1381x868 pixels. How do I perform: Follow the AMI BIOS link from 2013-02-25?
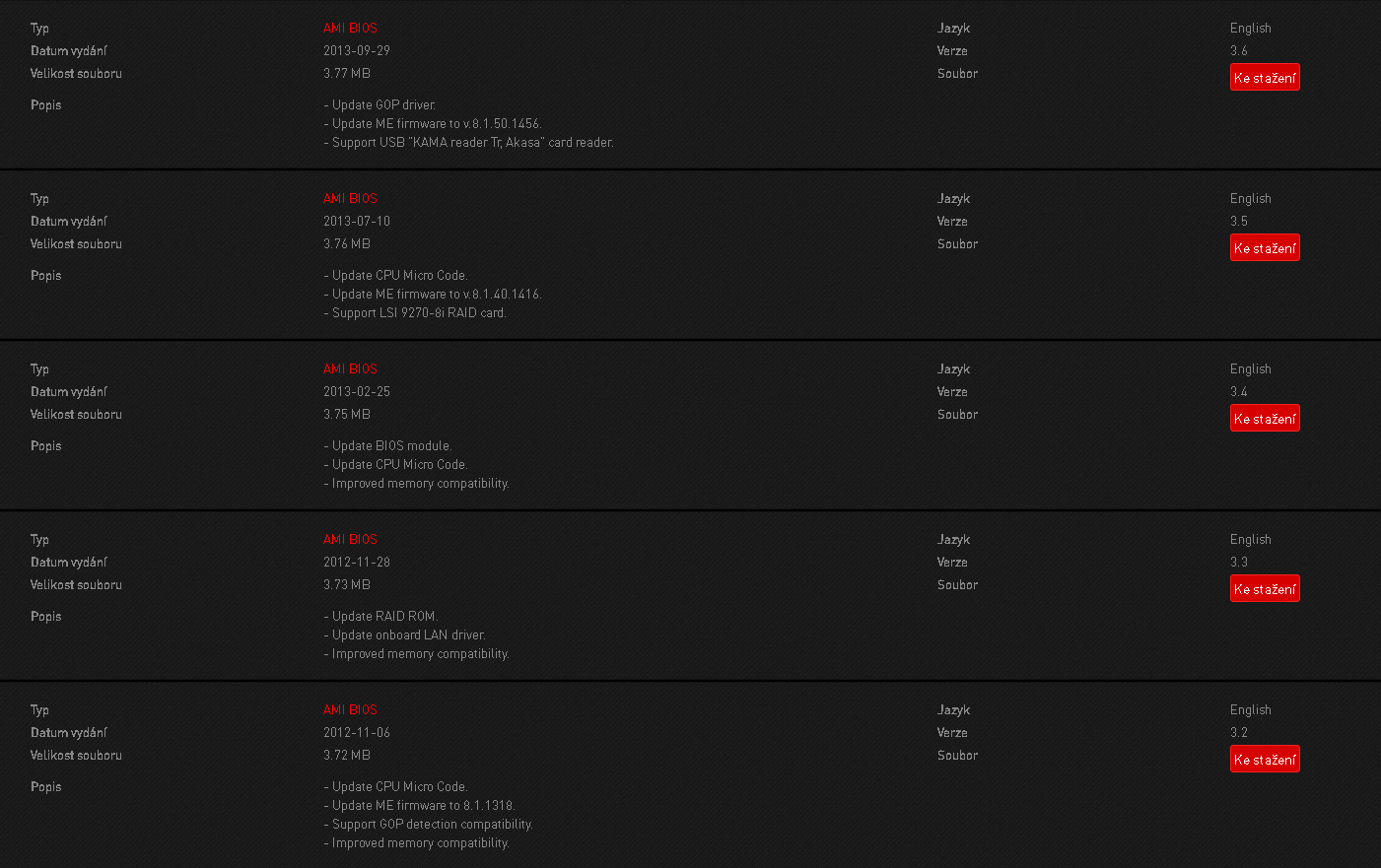(350, 369)
